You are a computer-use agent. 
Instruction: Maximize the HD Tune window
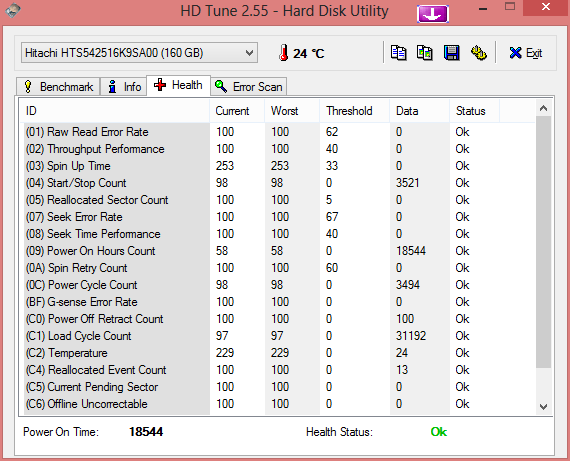click(510, 7)
